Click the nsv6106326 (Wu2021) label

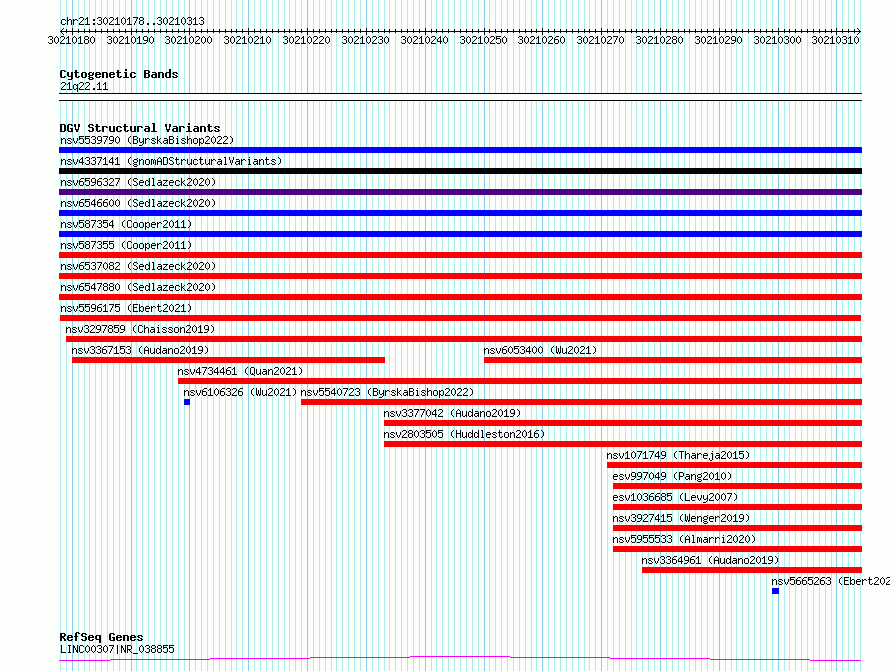240,392
